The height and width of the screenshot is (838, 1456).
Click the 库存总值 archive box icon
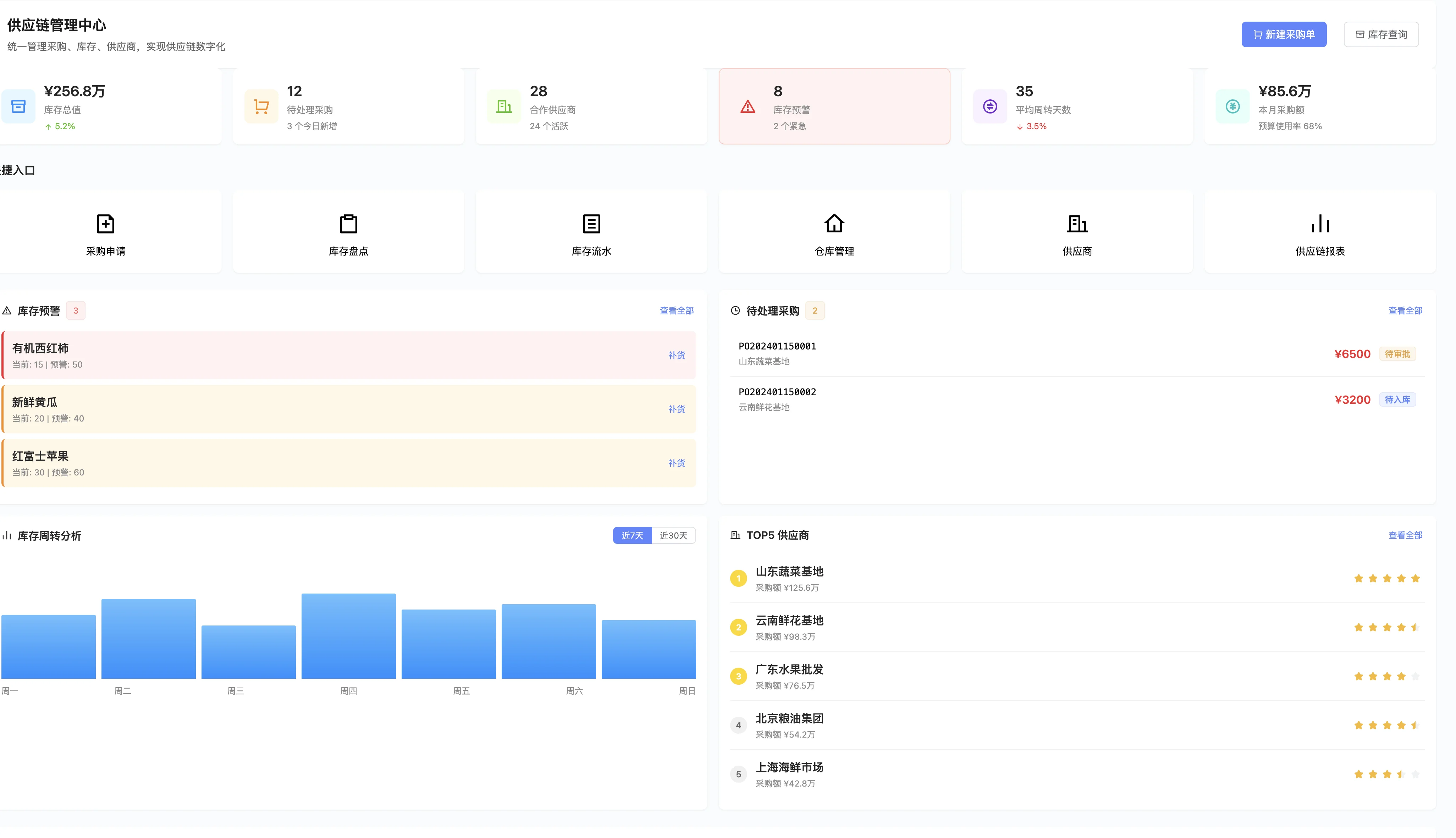point(18,106)
